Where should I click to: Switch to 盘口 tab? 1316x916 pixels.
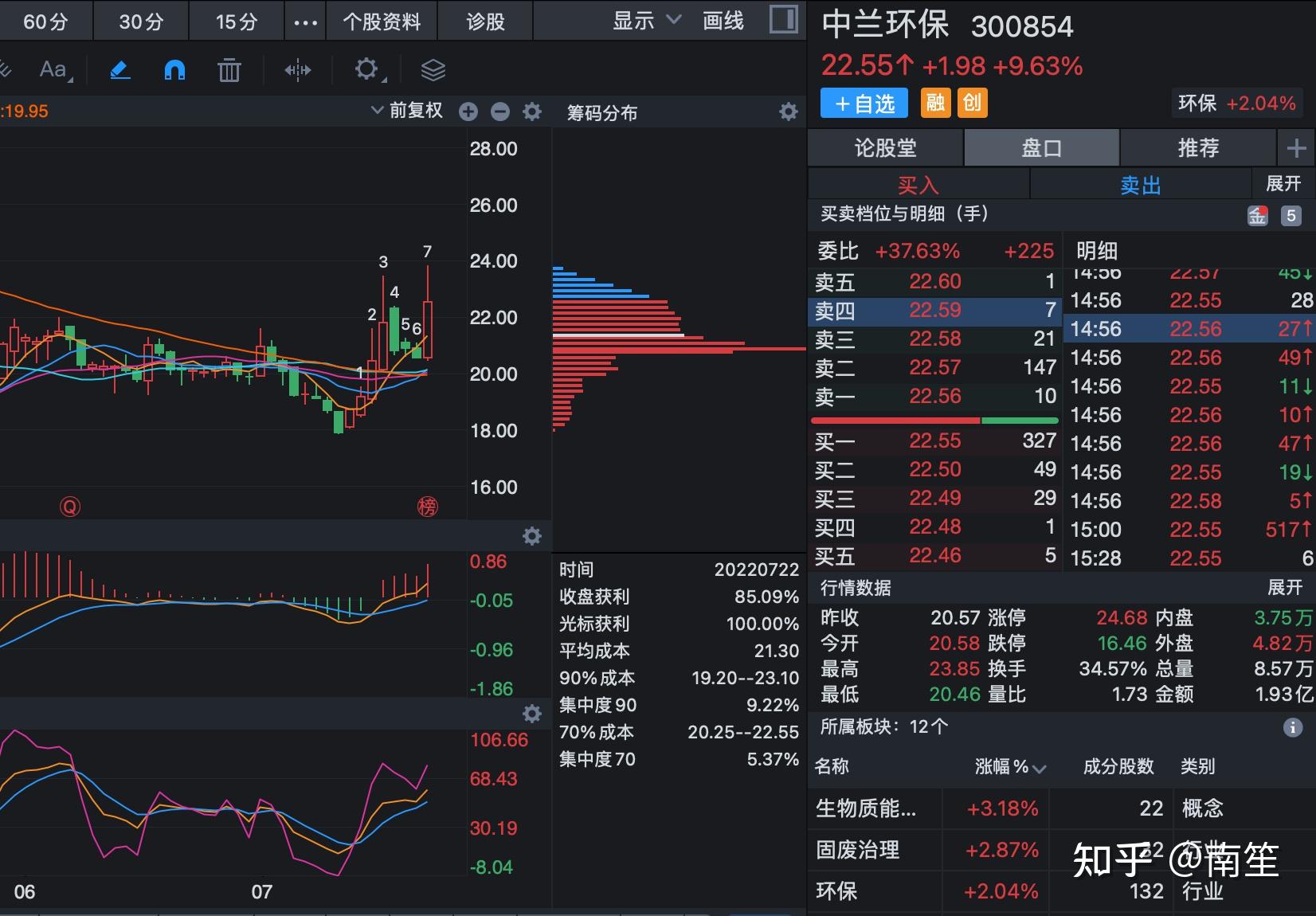tap(1042, 147)
